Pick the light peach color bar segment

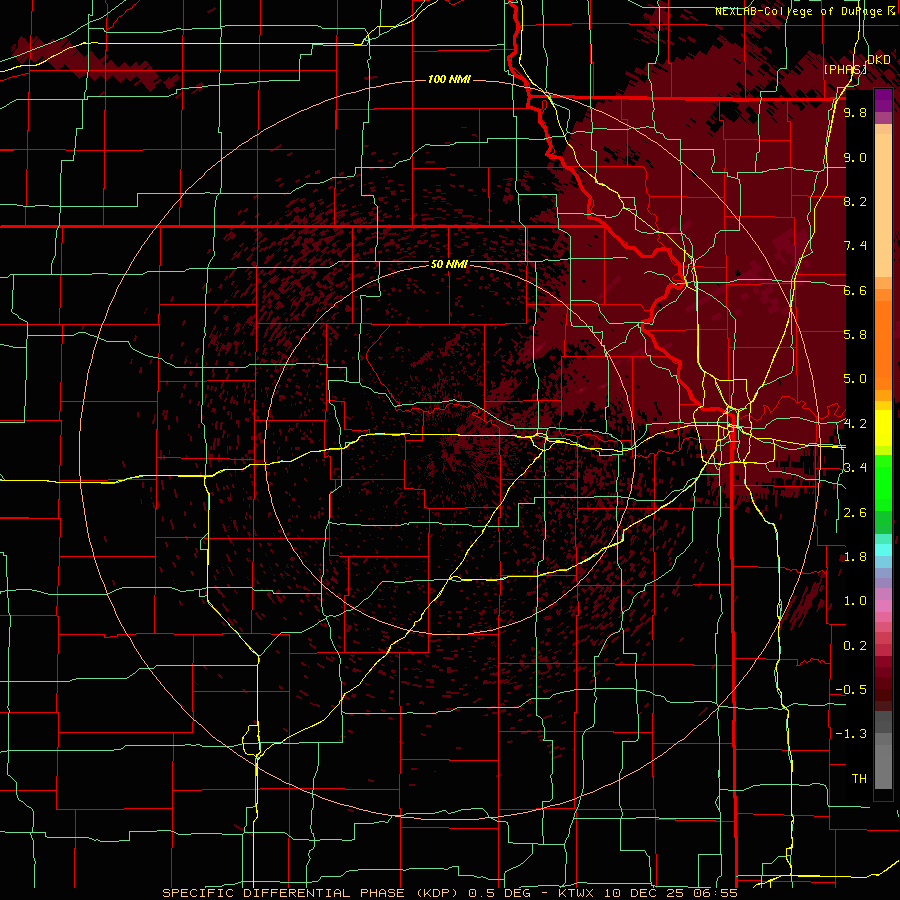[883, 205]
